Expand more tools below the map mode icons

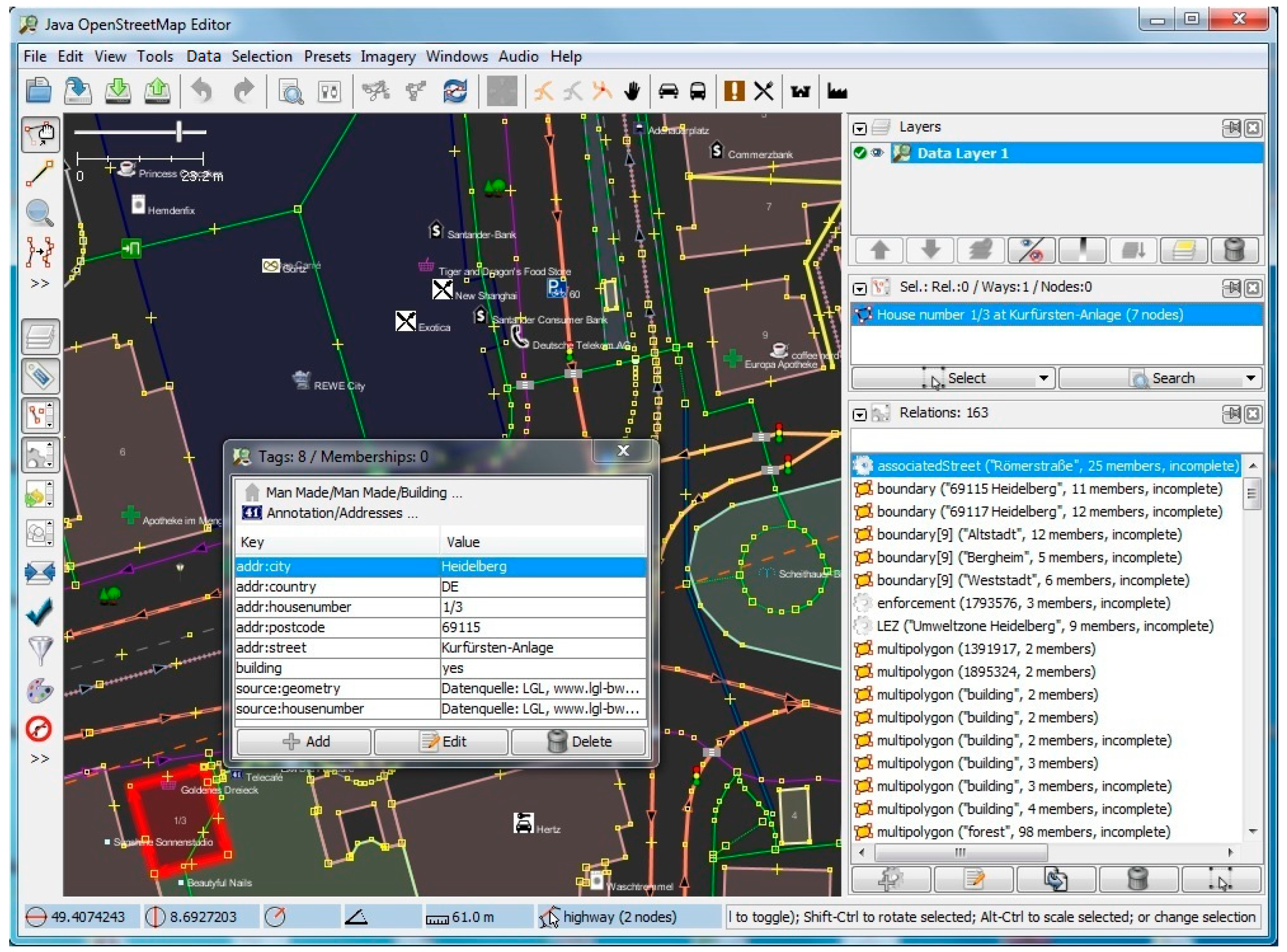coord(40,283)
